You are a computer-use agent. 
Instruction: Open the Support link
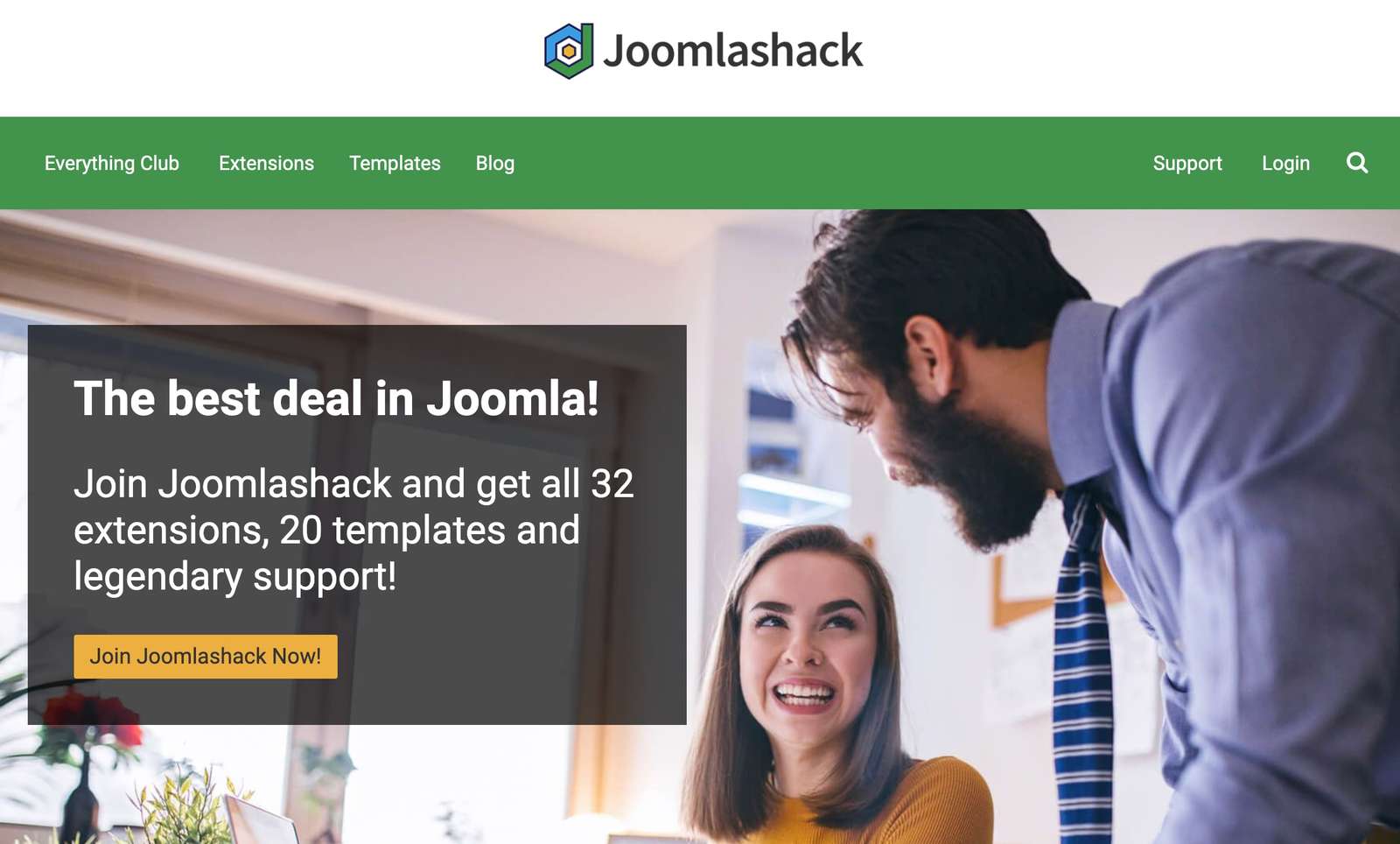1187,164
